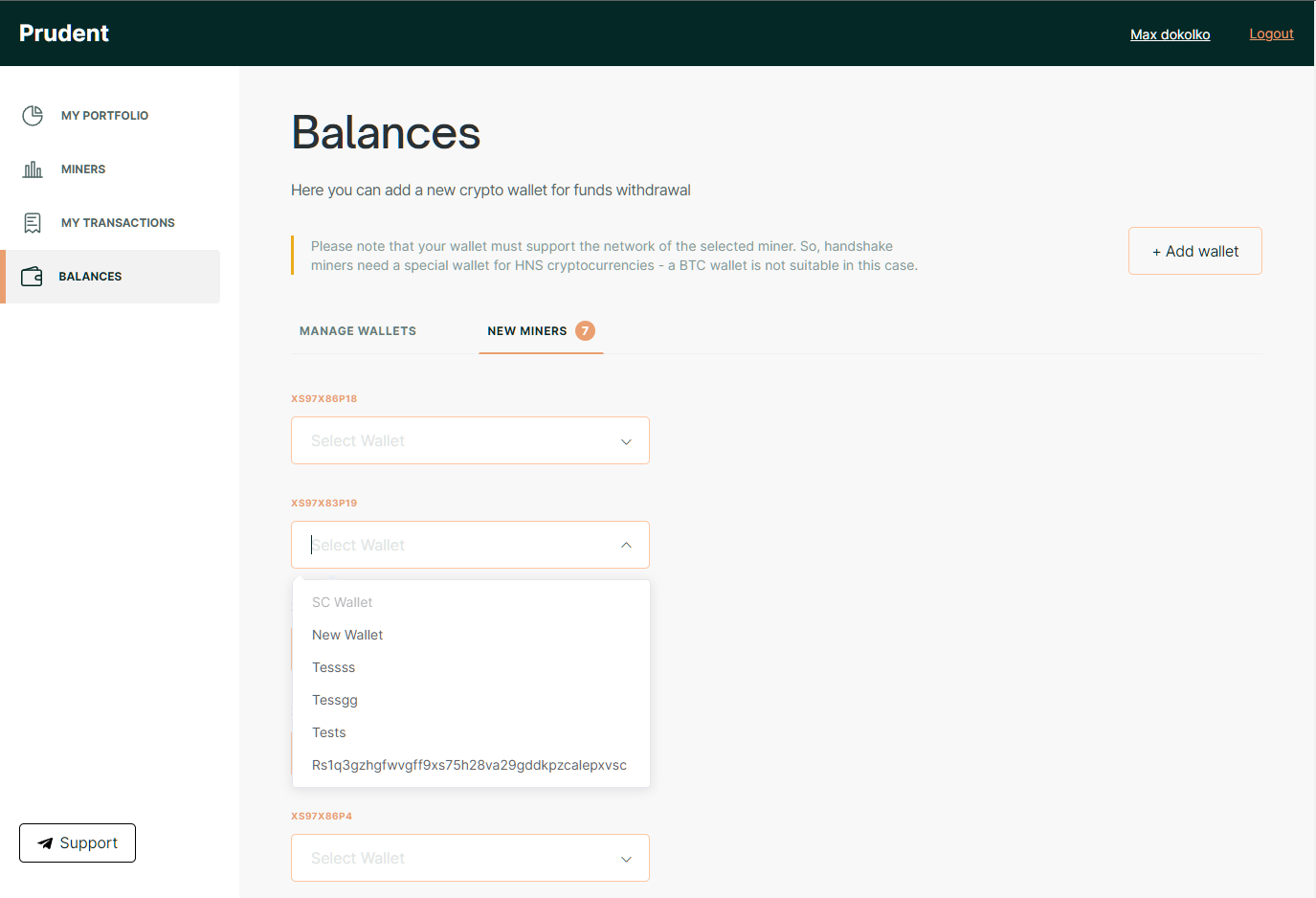Click the My Transactions receipt icon

click(x=33, y=223)
